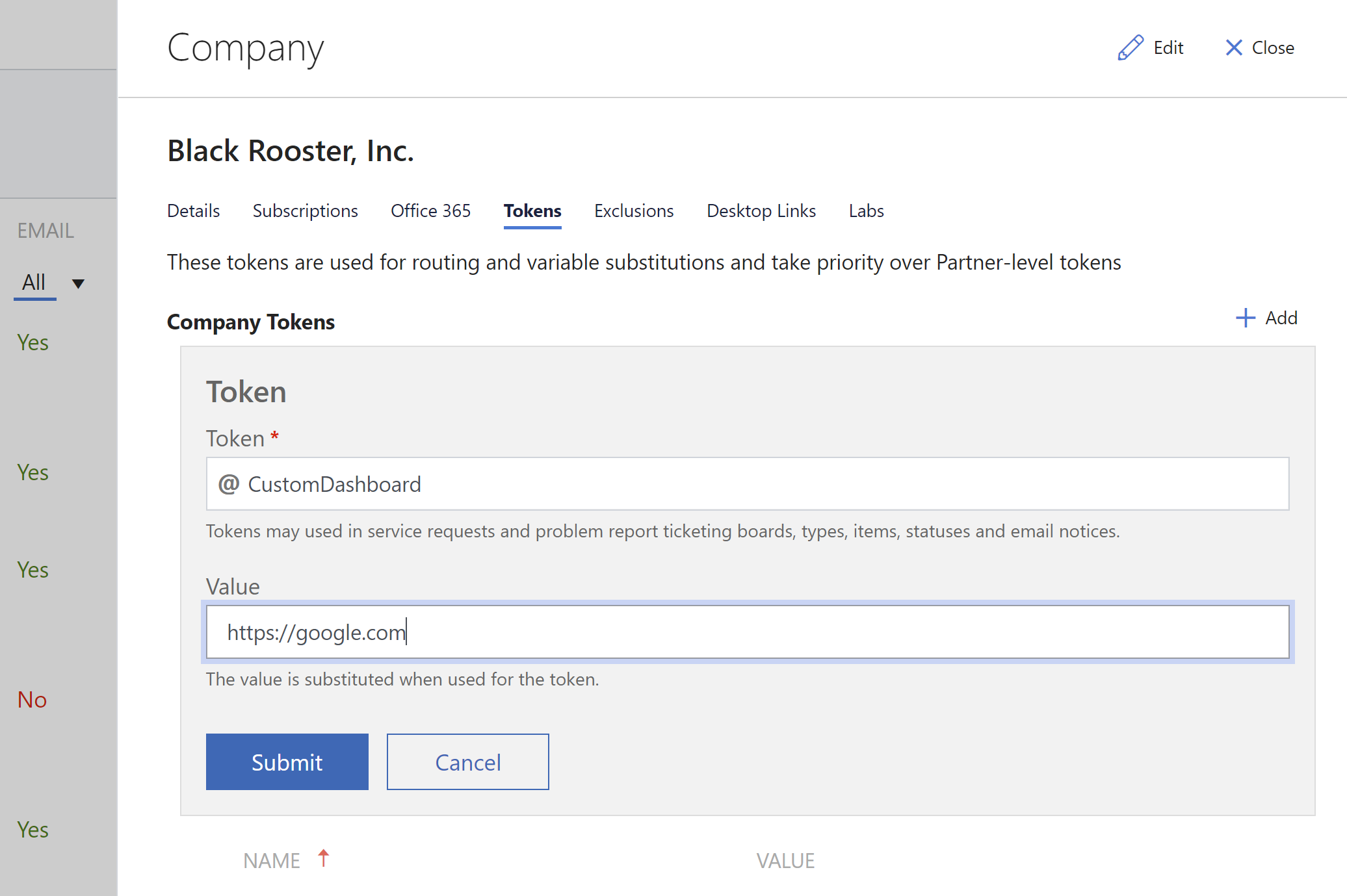
Task: Select the Tokens tab
Action: click(x=532, y=211)
